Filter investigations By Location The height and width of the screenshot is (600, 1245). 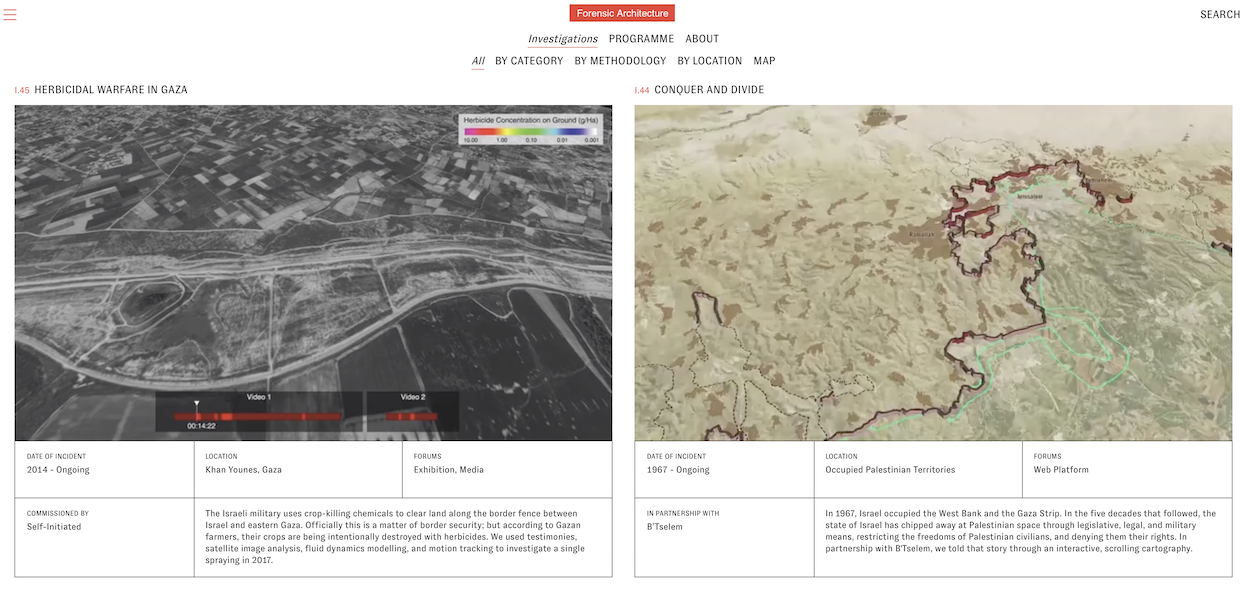click(709, 61)
